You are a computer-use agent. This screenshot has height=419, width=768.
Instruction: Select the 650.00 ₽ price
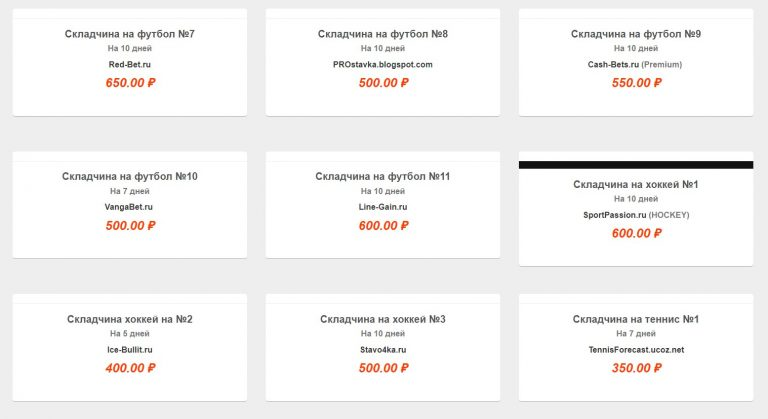click(x=130, y=83)
